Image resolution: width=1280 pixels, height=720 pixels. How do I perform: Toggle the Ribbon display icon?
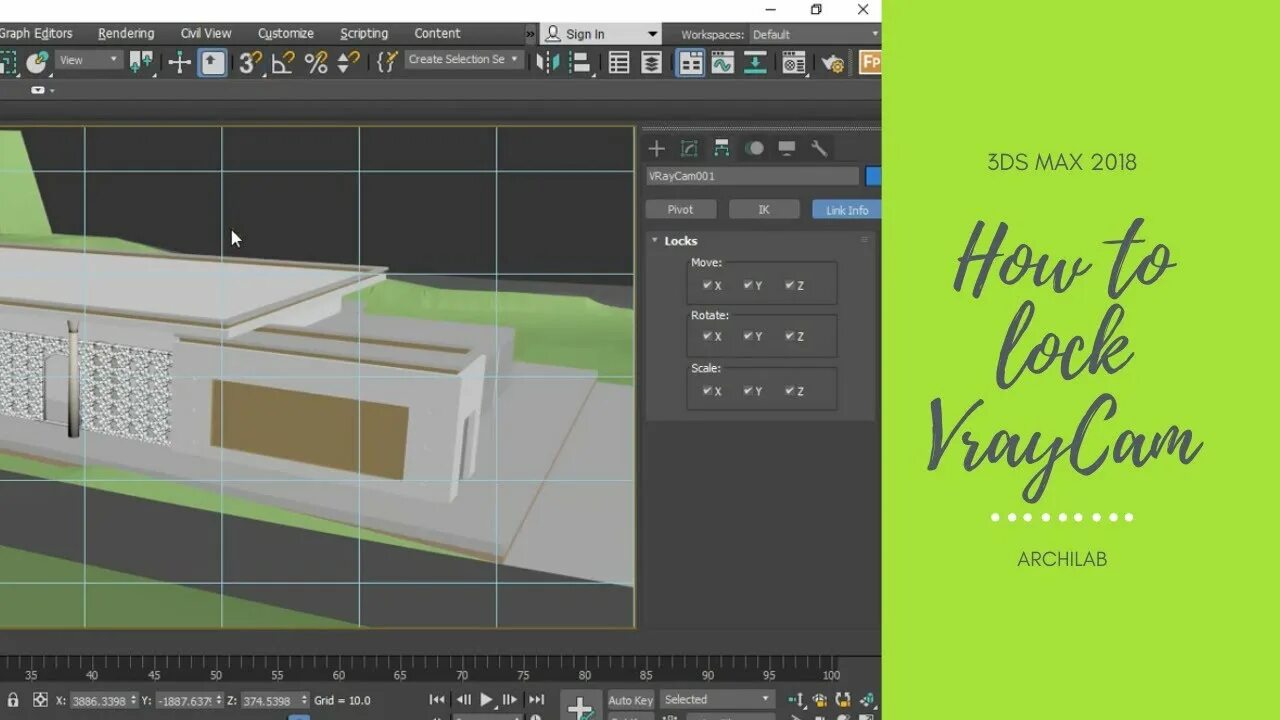(690, 63)
